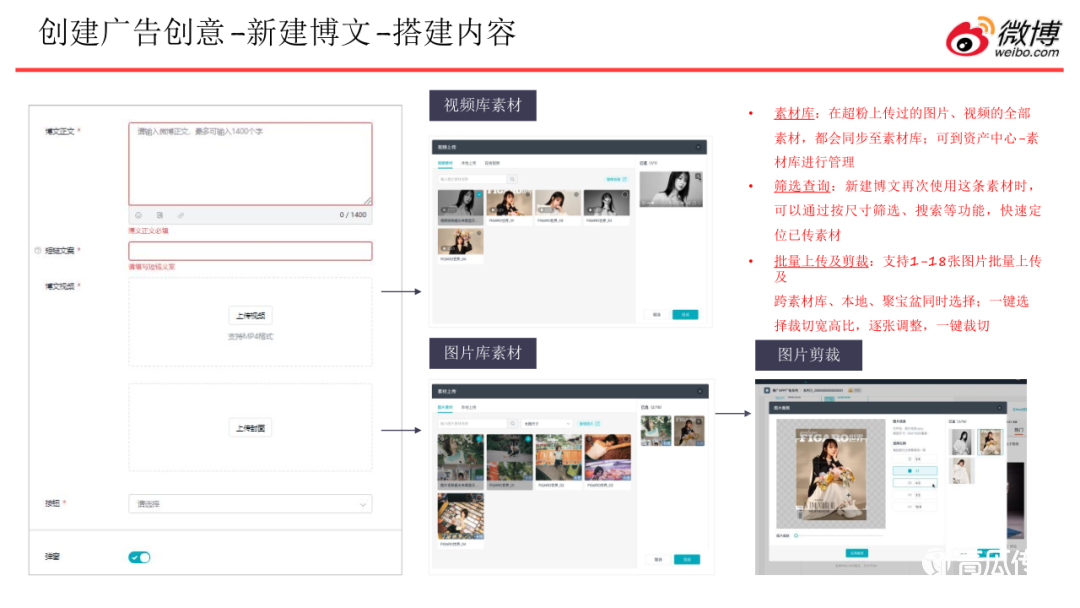Viewport: 1080px width, 608px height.
Task: Click the upload cover button
Action: pyautogui.click(x=250, y=428)
